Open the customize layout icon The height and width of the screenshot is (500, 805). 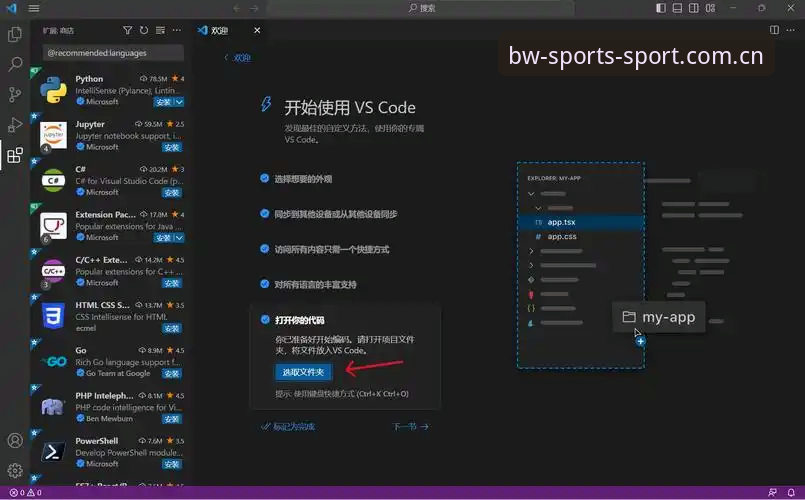pyautogui.click(x=710, y=8)
